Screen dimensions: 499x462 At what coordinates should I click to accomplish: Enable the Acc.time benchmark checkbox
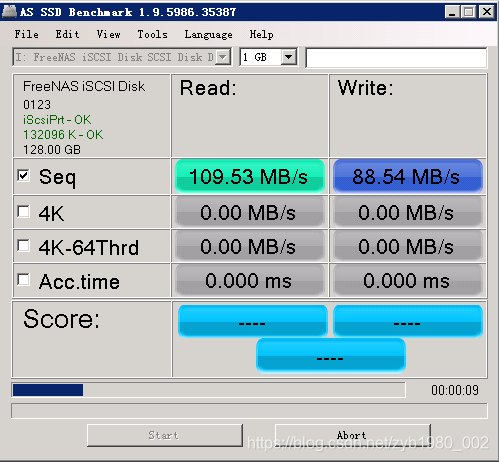24,280
